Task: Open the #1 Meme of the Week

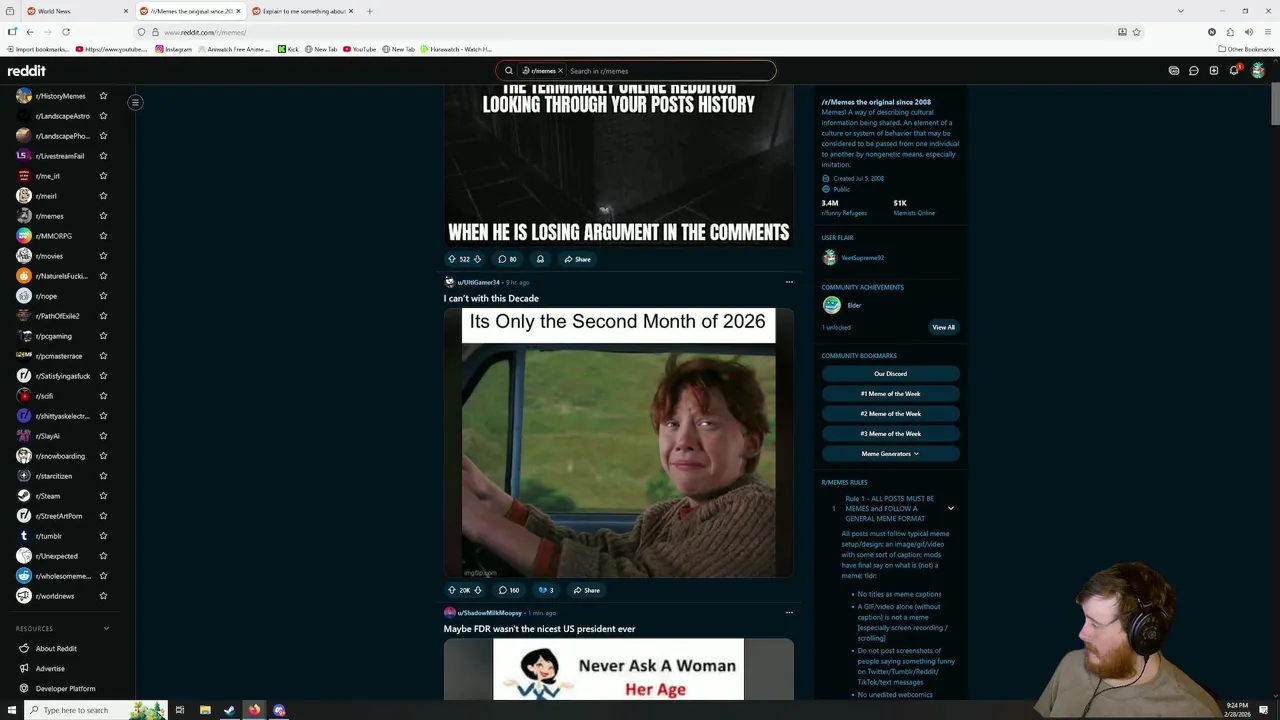Action: [890, 394]
